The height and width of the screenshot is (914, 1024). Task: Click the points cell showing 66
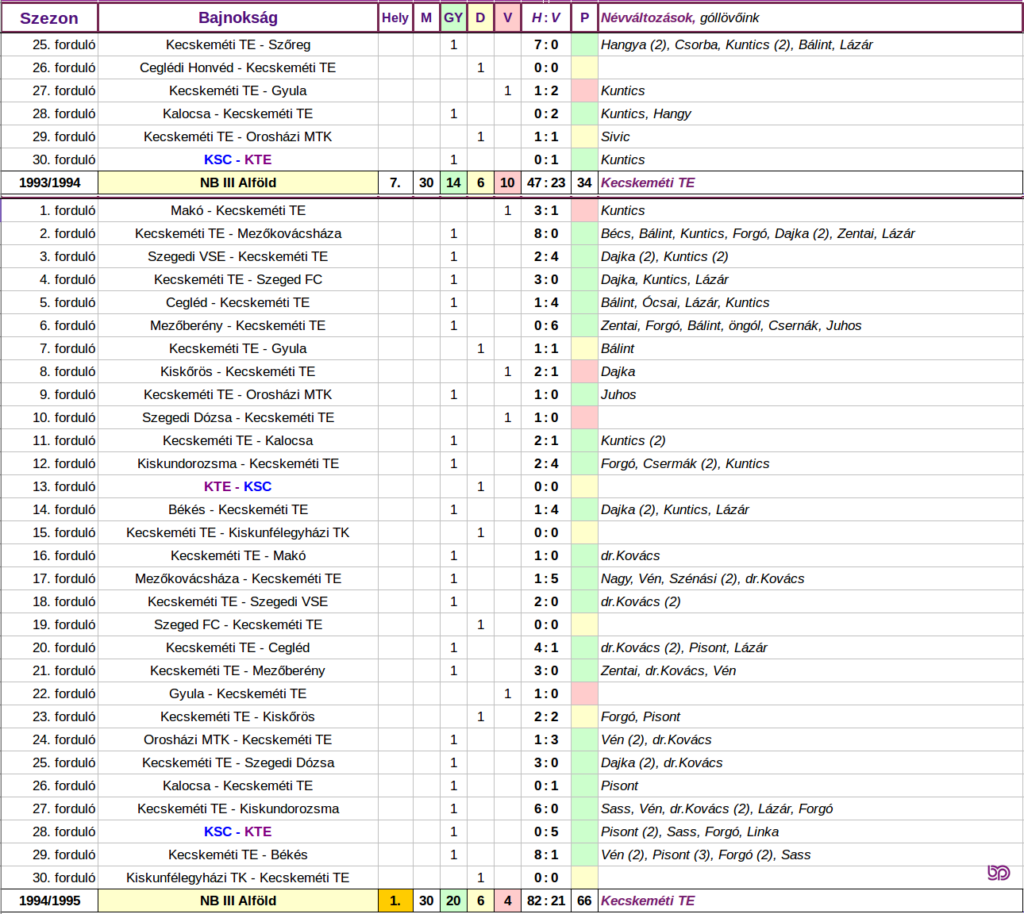click(584, 901)
